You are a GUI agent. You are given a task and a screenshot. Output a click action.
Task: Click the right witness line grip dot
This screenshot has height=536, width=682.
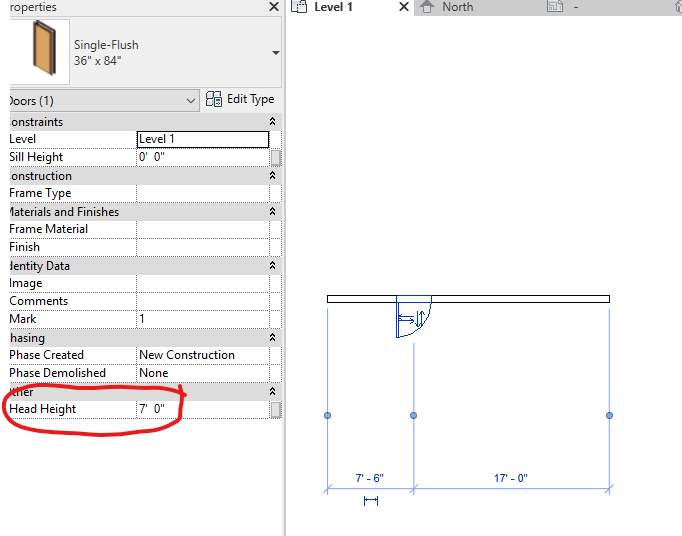pos(609,415)
